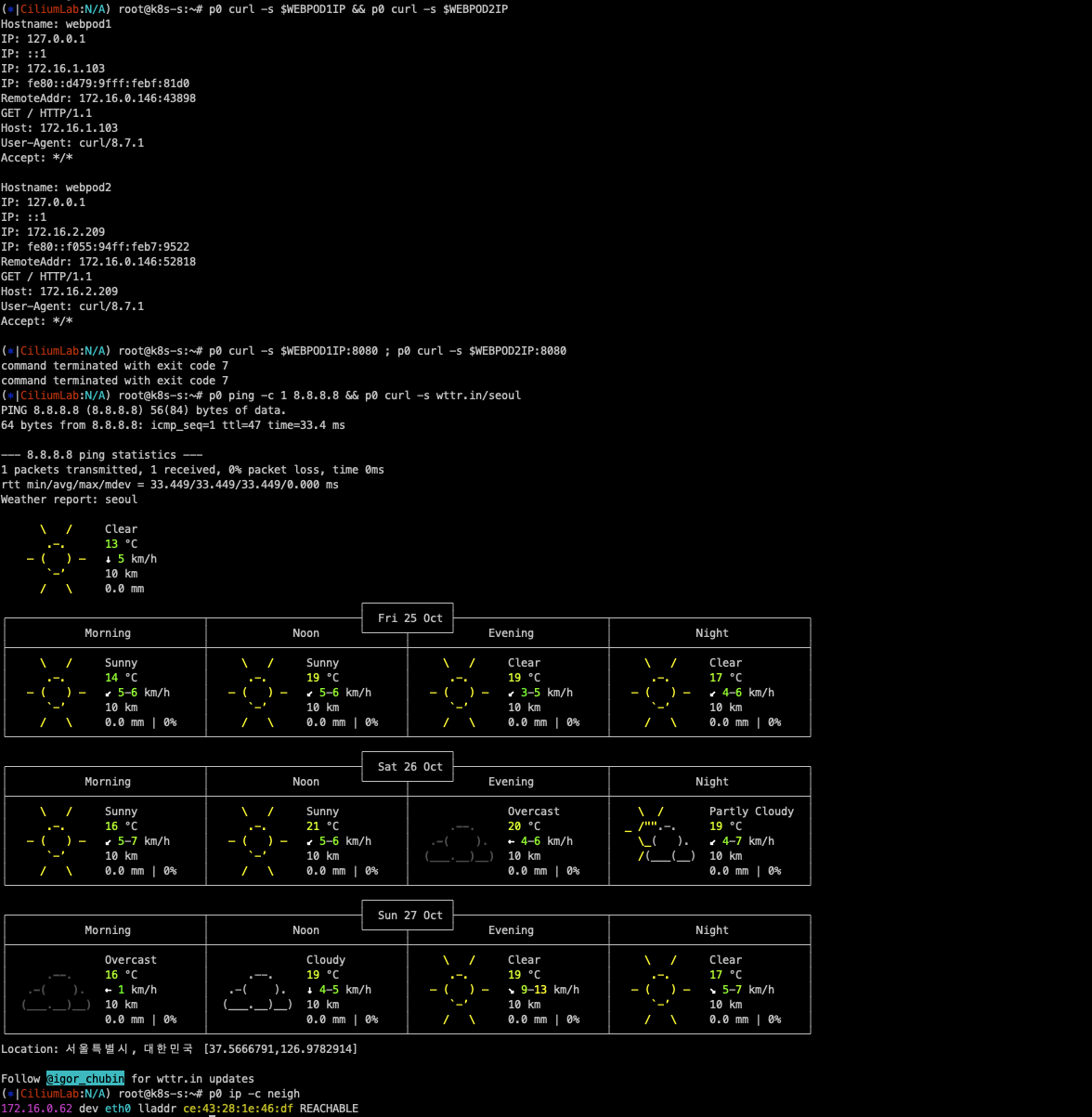
Task: Click 'Overcast' in Sun 27 Oct Morning
Action: click(131, 960)
